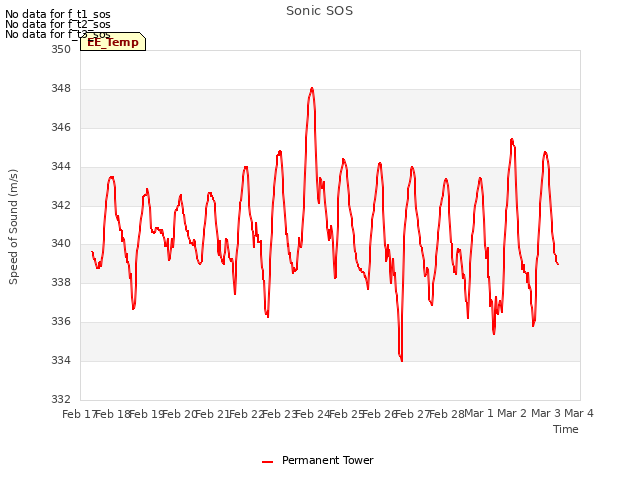The width and height of the screenshot is (640, 480).
Task: Click the Feb 28 x-axis label
Action: (447, 414)
